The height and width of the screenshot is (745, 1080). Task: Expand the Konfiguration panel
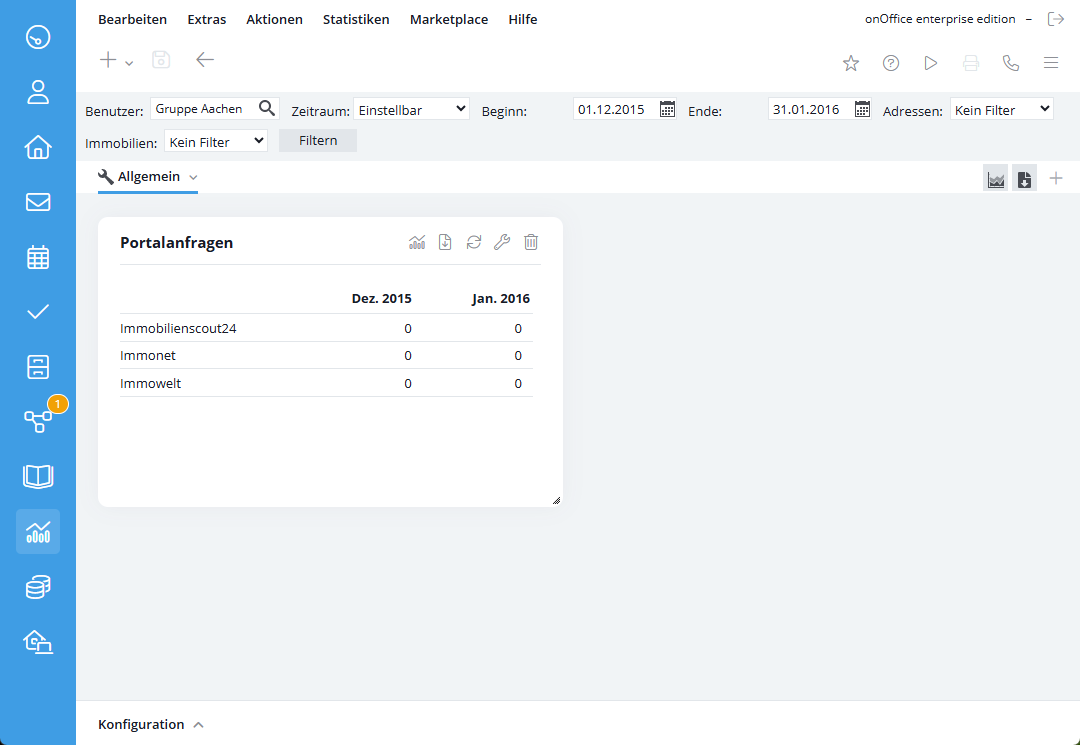(x=151, y=724)
